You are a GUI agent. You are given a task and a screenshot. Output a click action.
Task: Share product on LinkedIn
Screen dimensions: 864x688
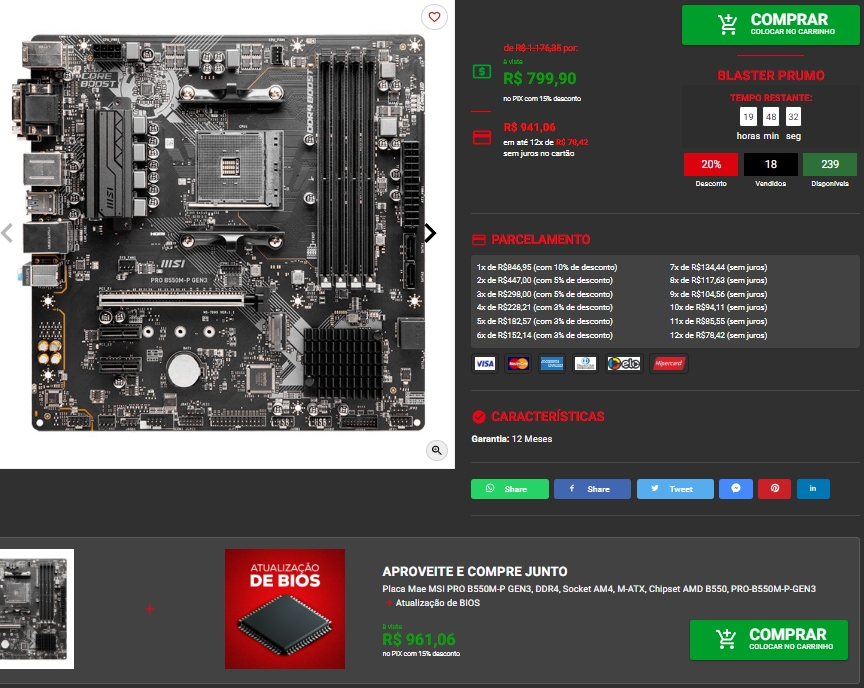coord(813,489)
